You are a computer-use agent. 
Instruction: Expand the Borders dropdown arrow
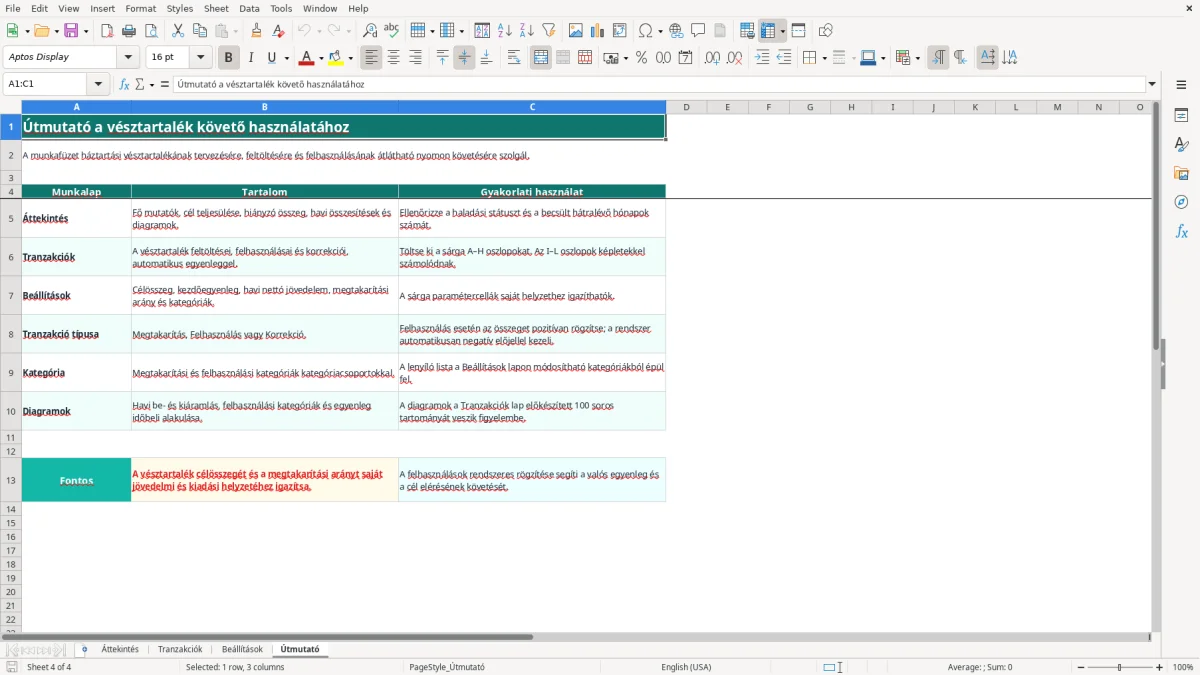tap(824, 58)
